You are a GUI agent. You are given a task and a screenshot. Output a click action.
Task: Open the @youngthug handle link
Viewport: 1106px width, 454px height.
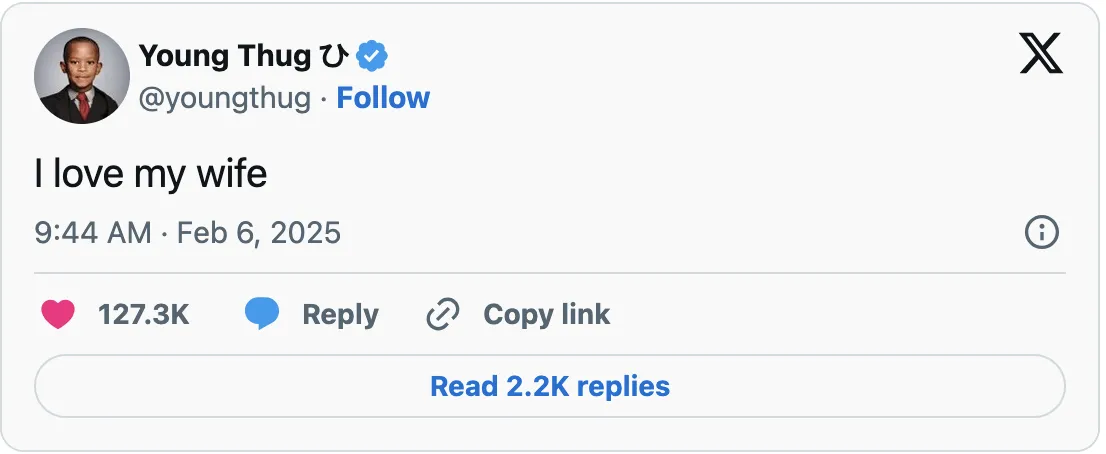224,98
